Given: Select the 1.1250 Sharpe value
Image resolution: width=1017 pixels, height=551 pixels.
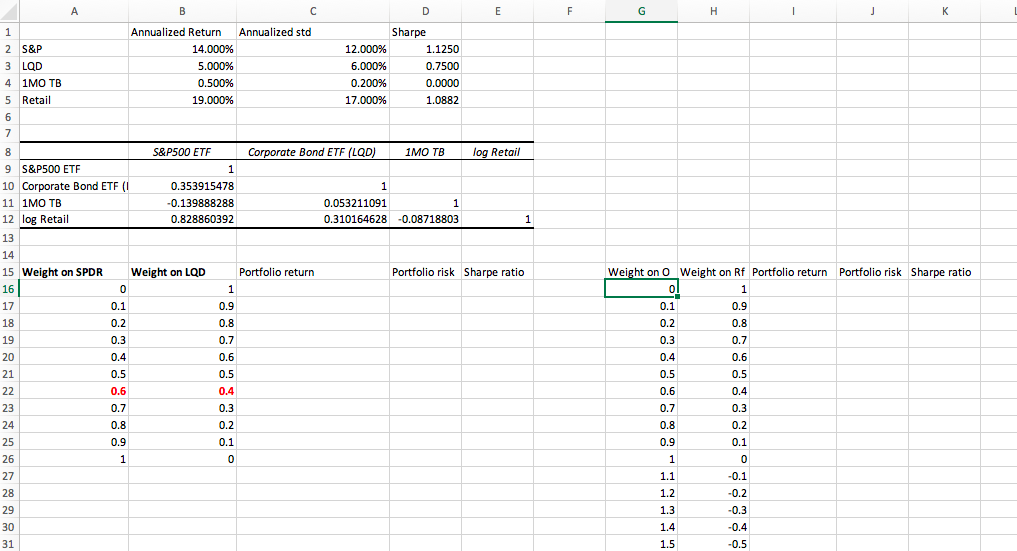Looking at the screenshot, I should (x=425, y=49).
